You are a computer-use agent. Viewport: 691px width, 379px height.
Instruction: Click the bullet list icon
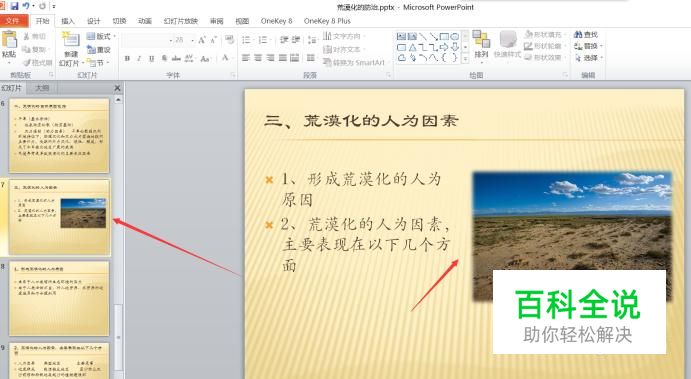tap(247, 40)
